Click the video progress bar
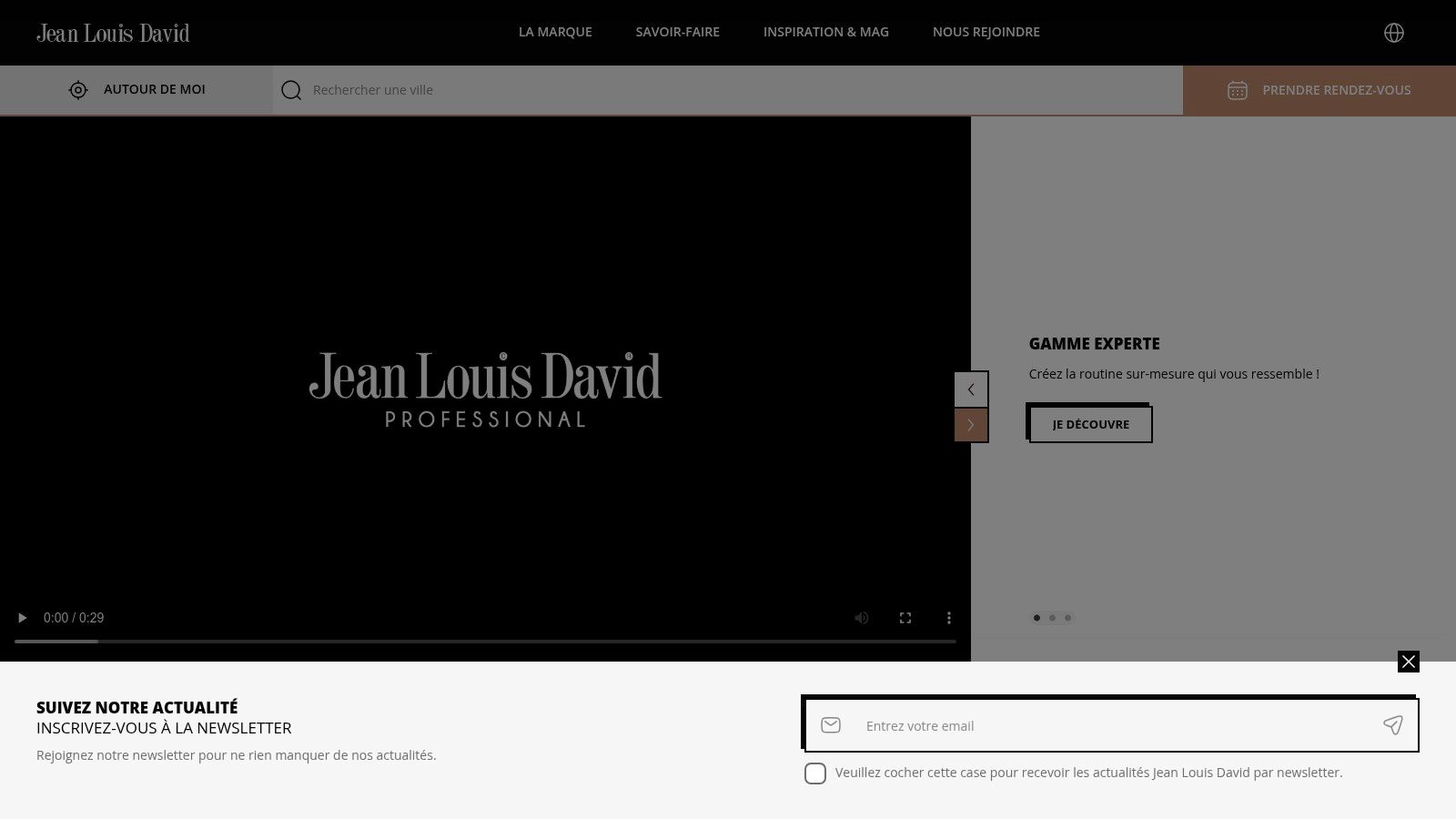The height and width of the screenshot is (819, 1456). coord(485,642)
